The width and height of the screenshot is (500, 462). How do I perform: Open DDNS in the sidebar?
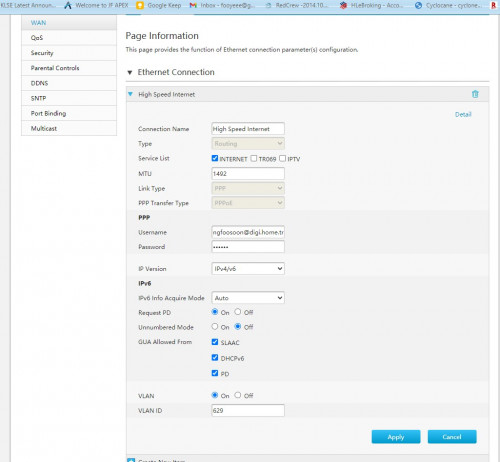point(69,83)
